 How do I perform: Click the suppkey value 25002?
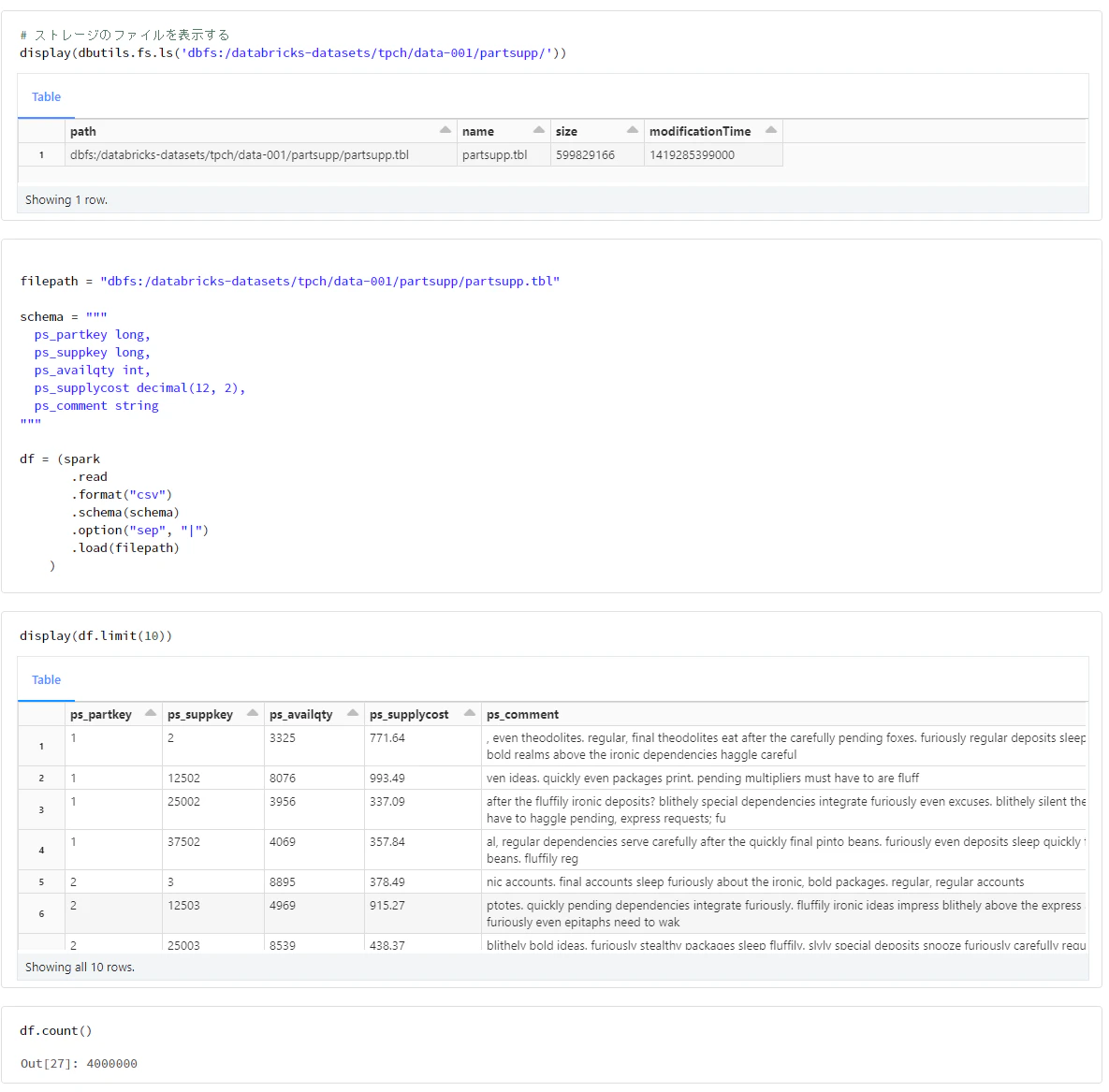tap(183, 801)
